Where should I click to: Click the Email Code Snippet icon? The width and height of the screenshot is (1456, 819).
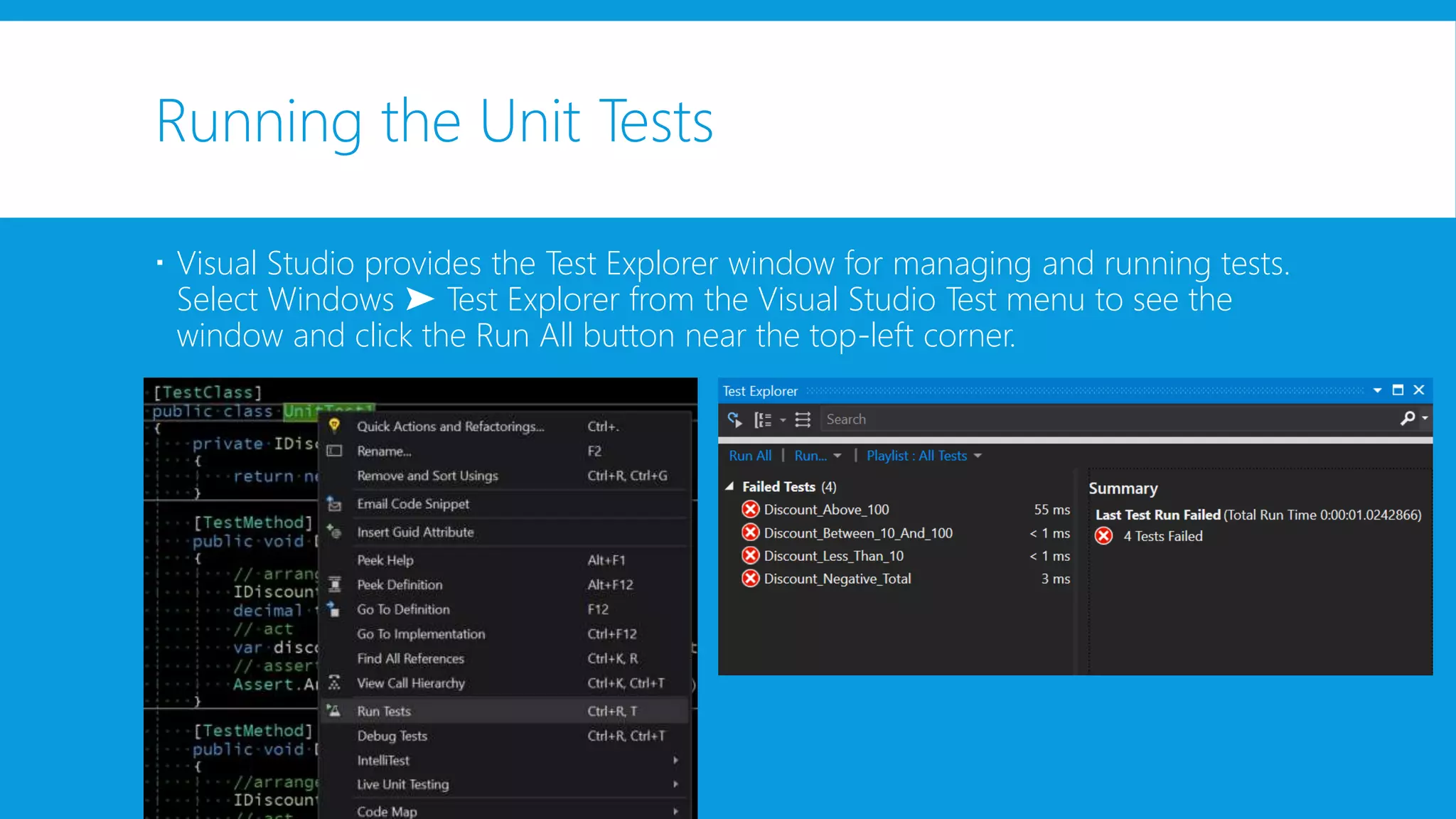[334, 504]
